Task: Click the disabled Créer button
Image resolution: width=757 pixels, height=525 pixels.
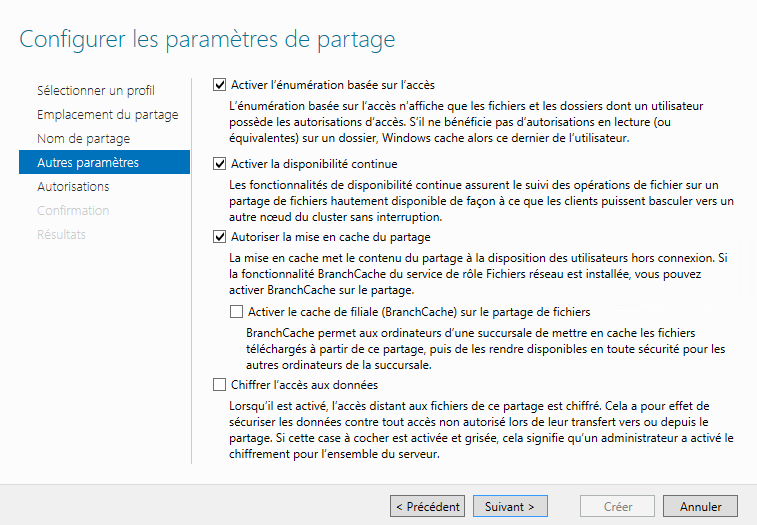Action: pos(617,506)
